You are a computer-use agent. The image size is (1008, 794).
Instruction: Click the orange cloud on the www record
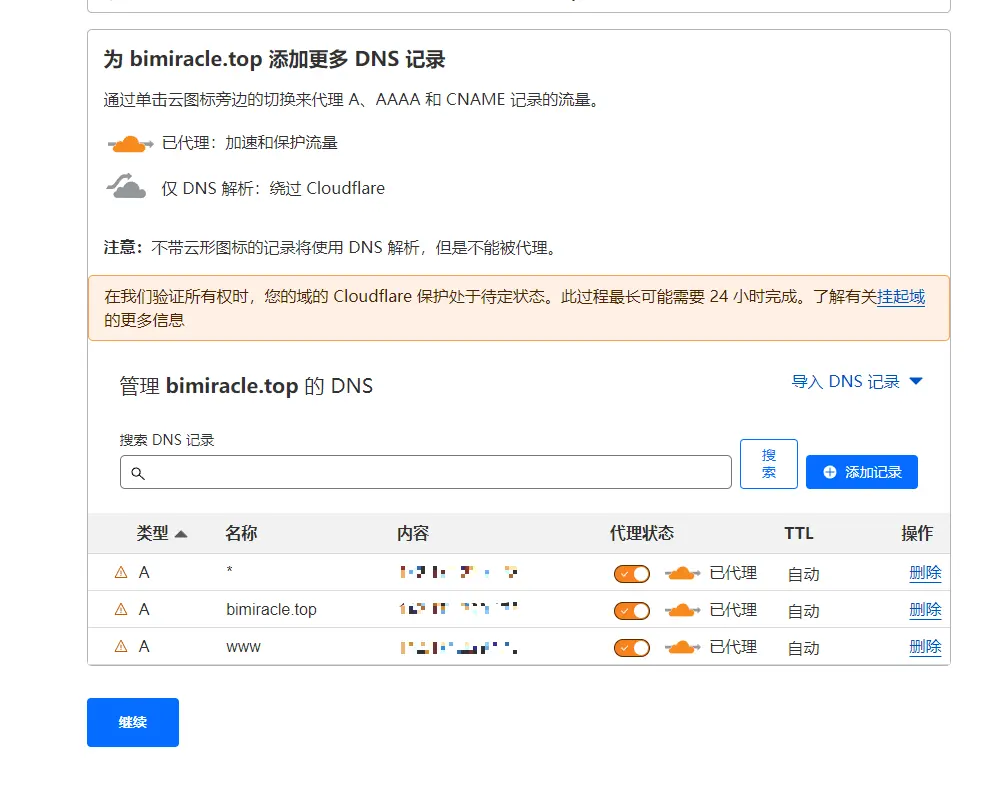682,647
